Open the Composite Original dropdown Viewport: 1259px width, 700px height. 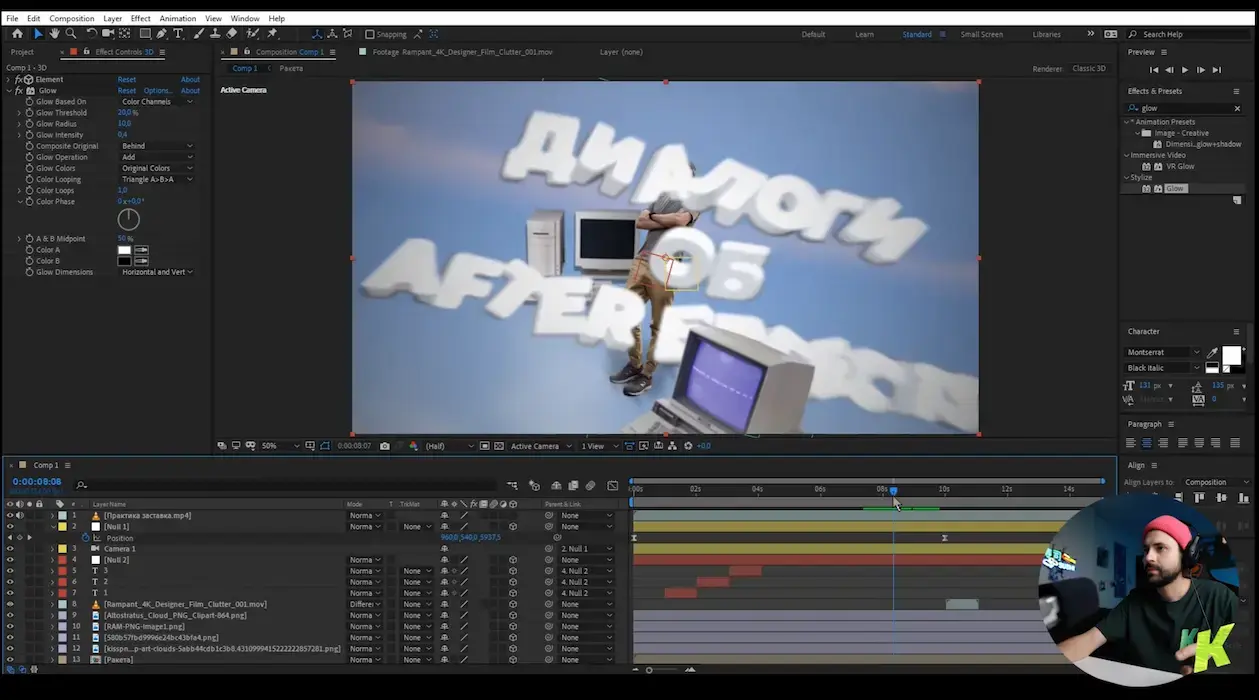(x=157, y=146)
